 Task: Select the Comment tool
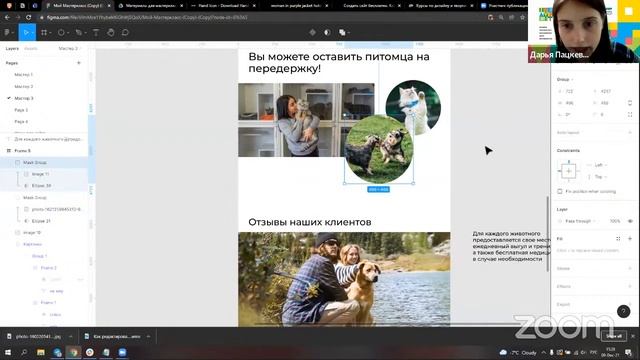pos(125,32)
